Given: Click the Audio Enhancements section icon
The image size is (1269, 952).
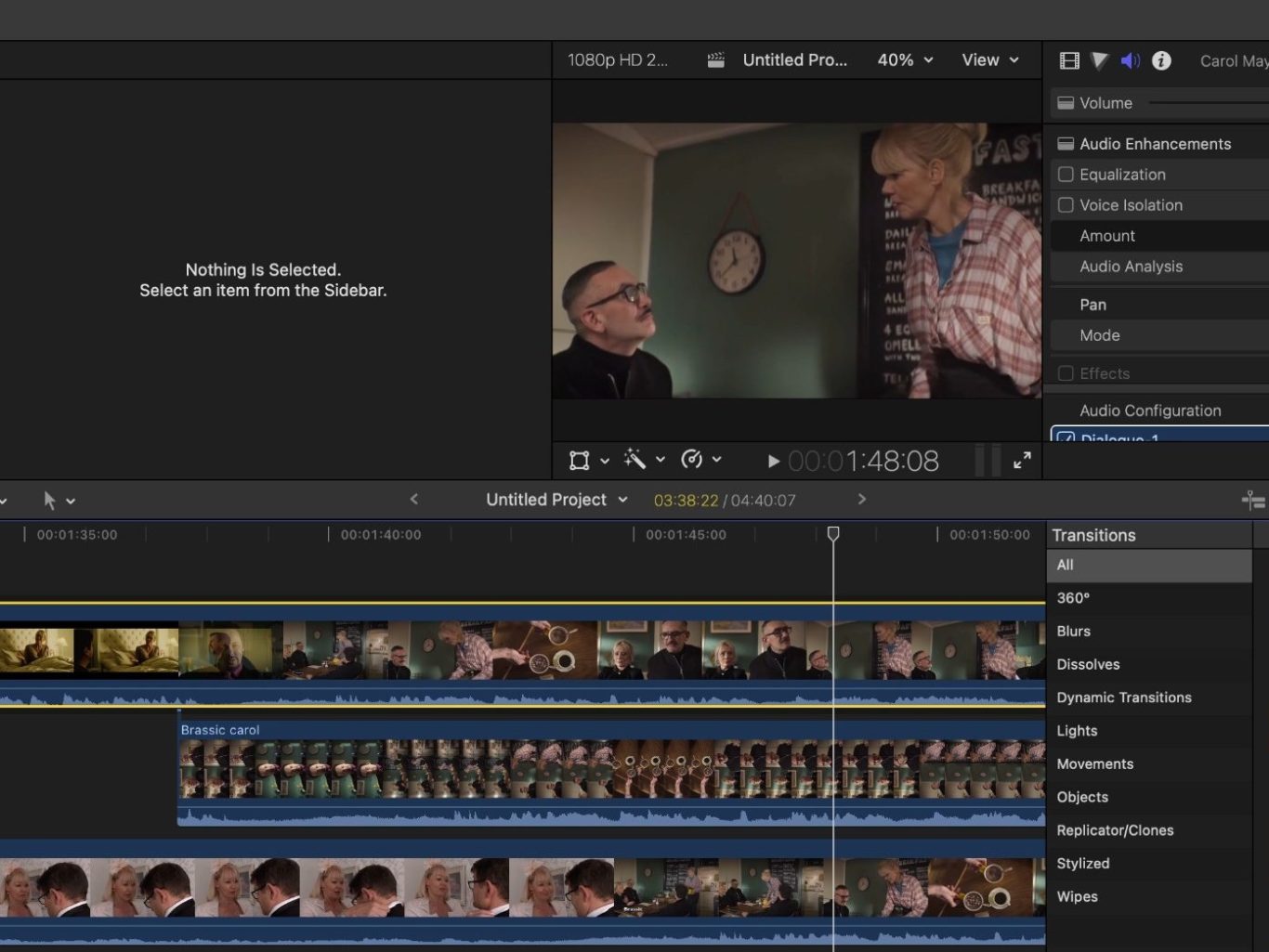Looking at the screenshot, I should tap(1066, 144).
